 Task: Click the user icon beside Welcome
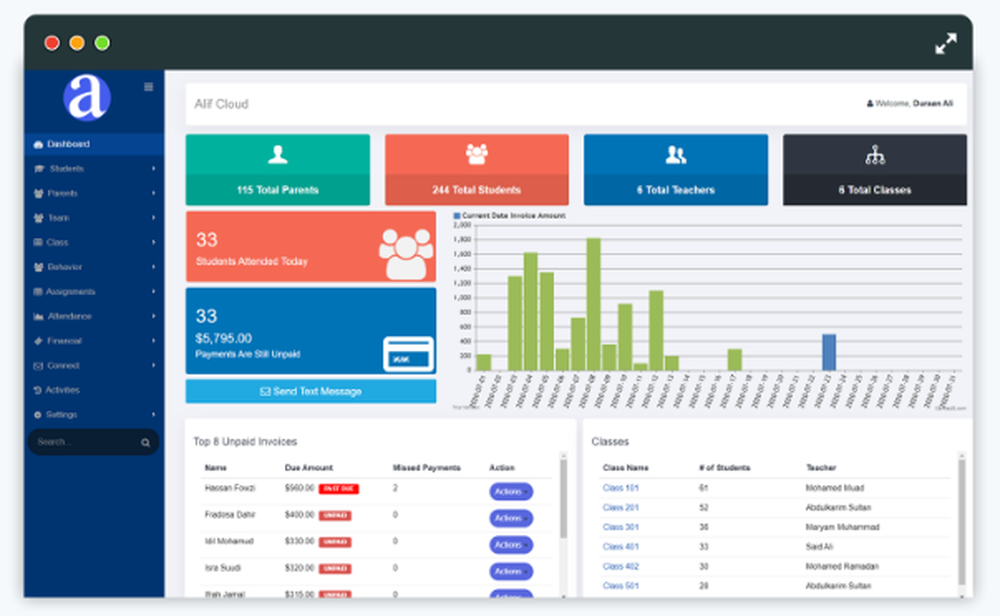[x=870, y=103]
